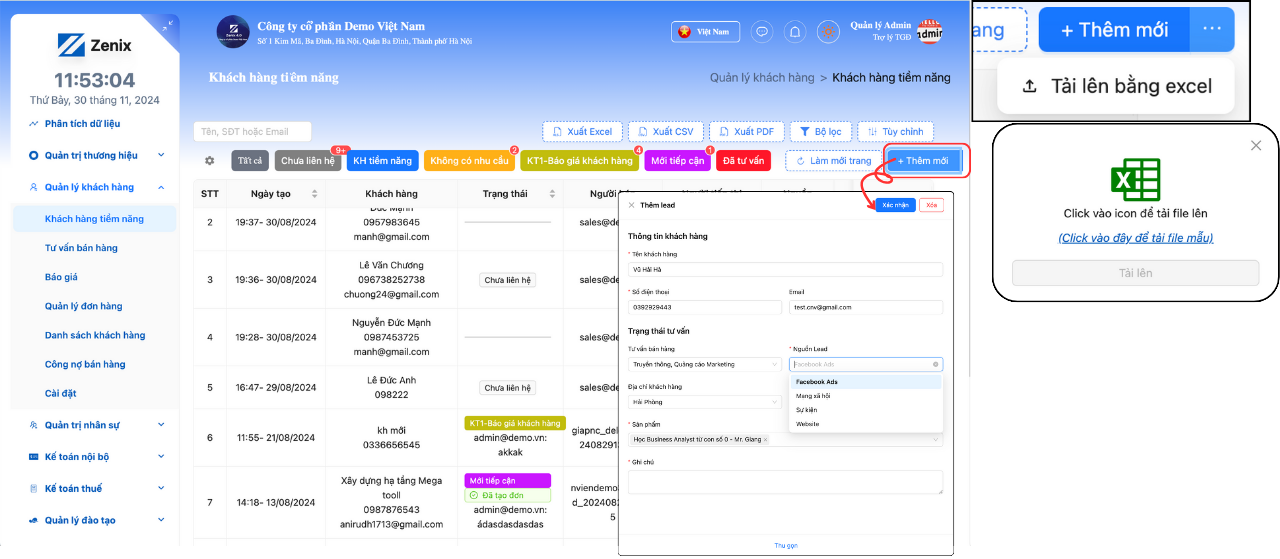1280x559 pixels.
Task: Open Báo giá in the sidebar
Action: 61,277
